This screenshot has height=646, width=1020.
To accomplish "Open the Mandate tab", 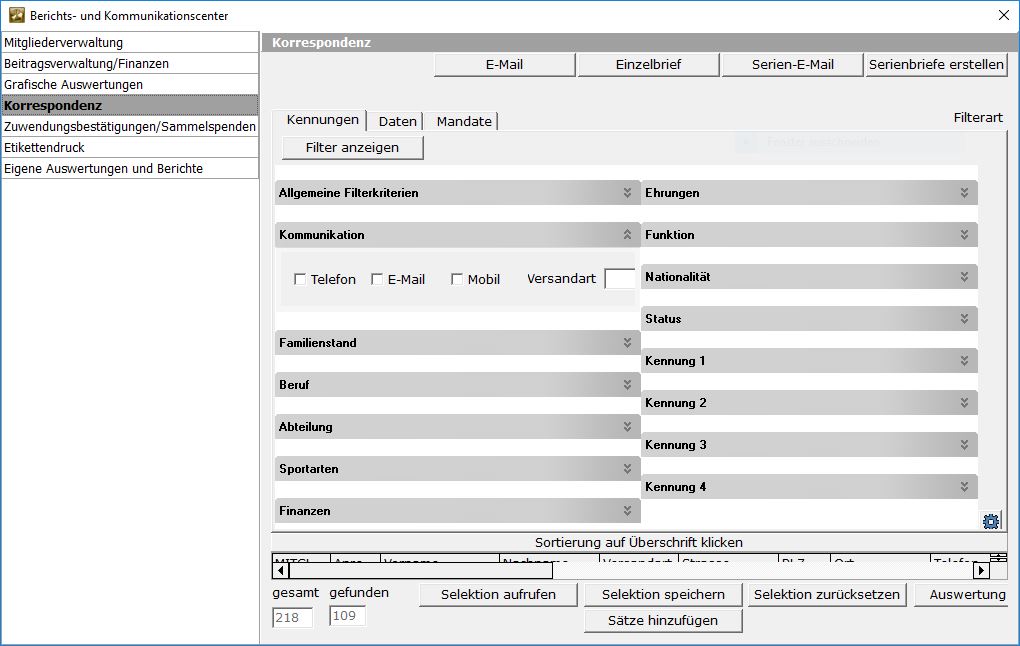I will 464,121.
